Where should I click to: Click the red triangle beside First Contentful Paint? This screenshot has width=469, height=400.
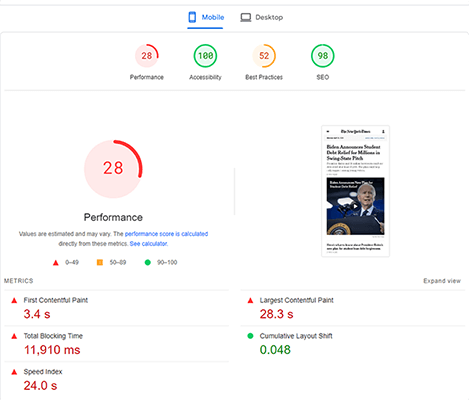14,300
